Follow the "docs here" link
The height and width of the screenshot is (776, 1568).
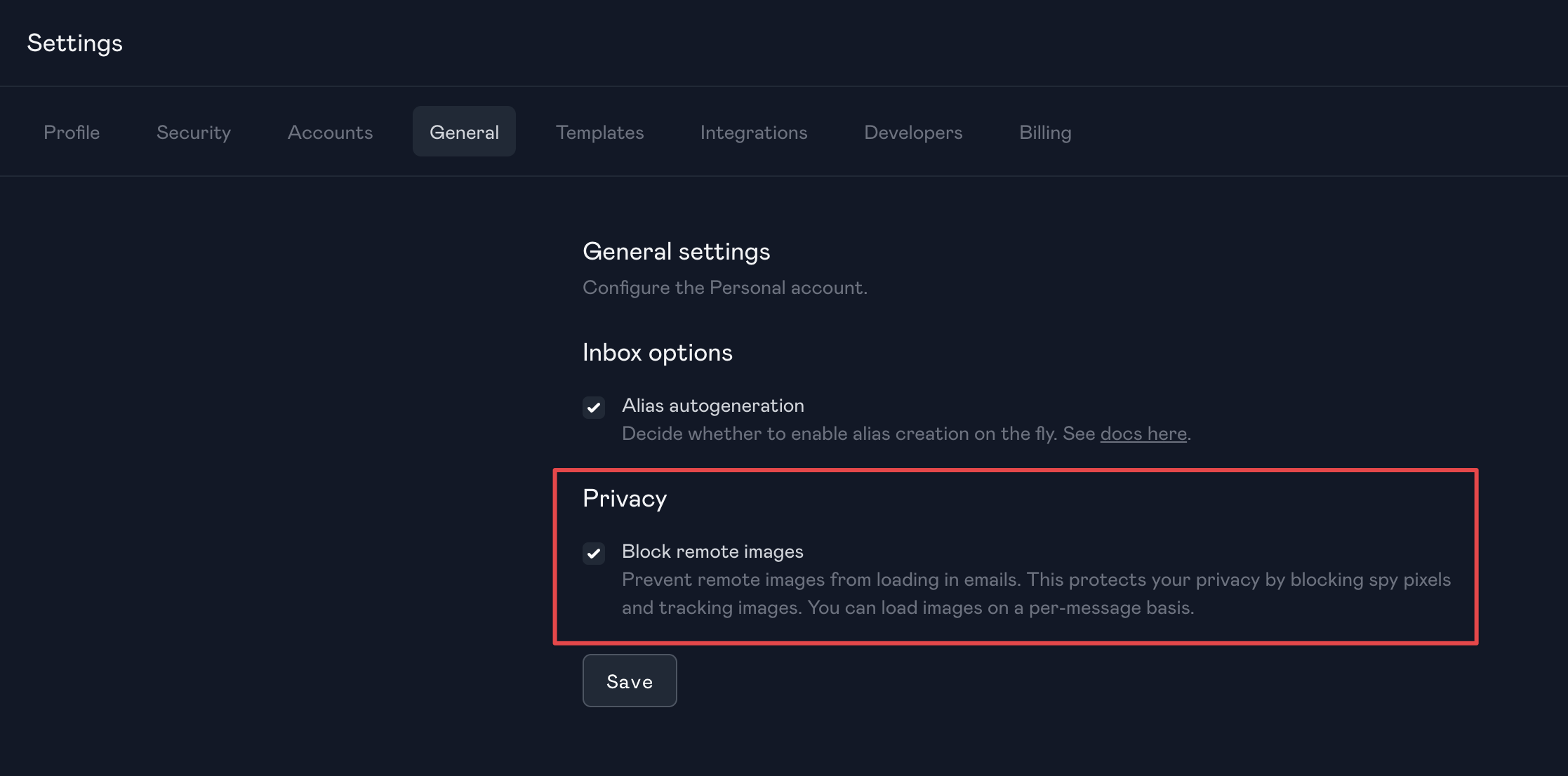pyautogui.click(x=1143, y=434)
